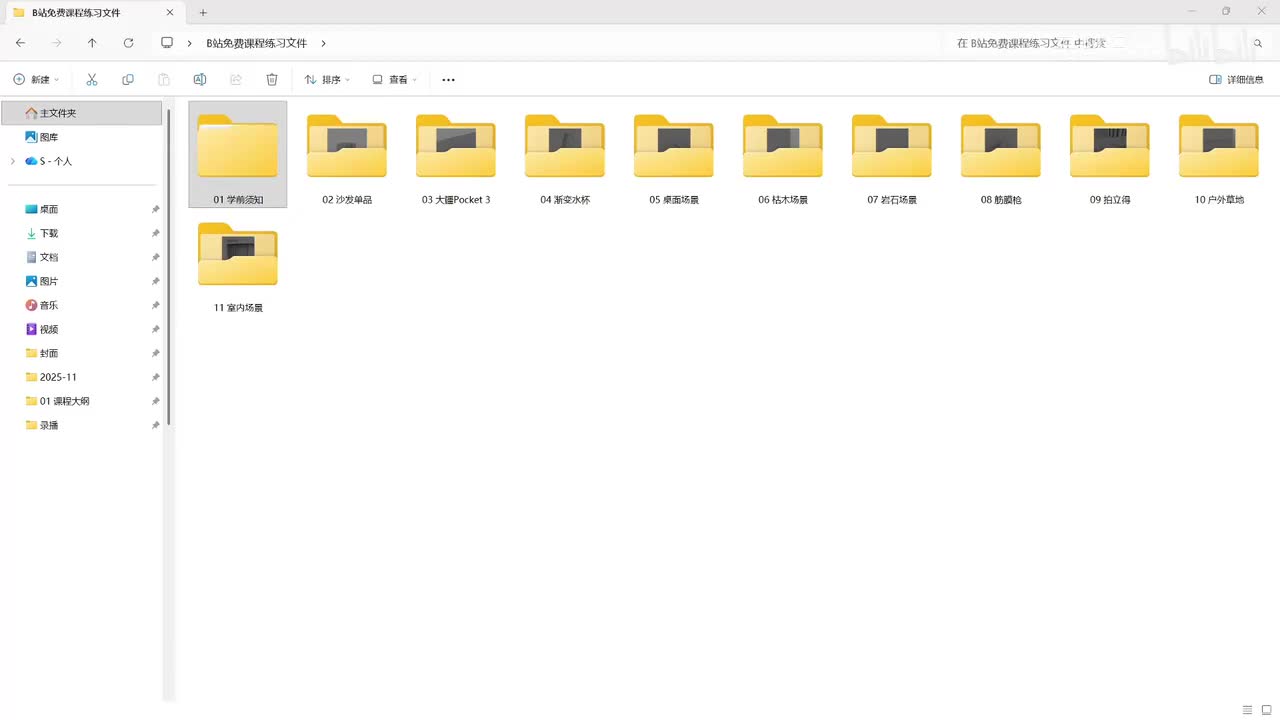
Task: Click the search magnifier icon
Action: [x=1258, y=43]
